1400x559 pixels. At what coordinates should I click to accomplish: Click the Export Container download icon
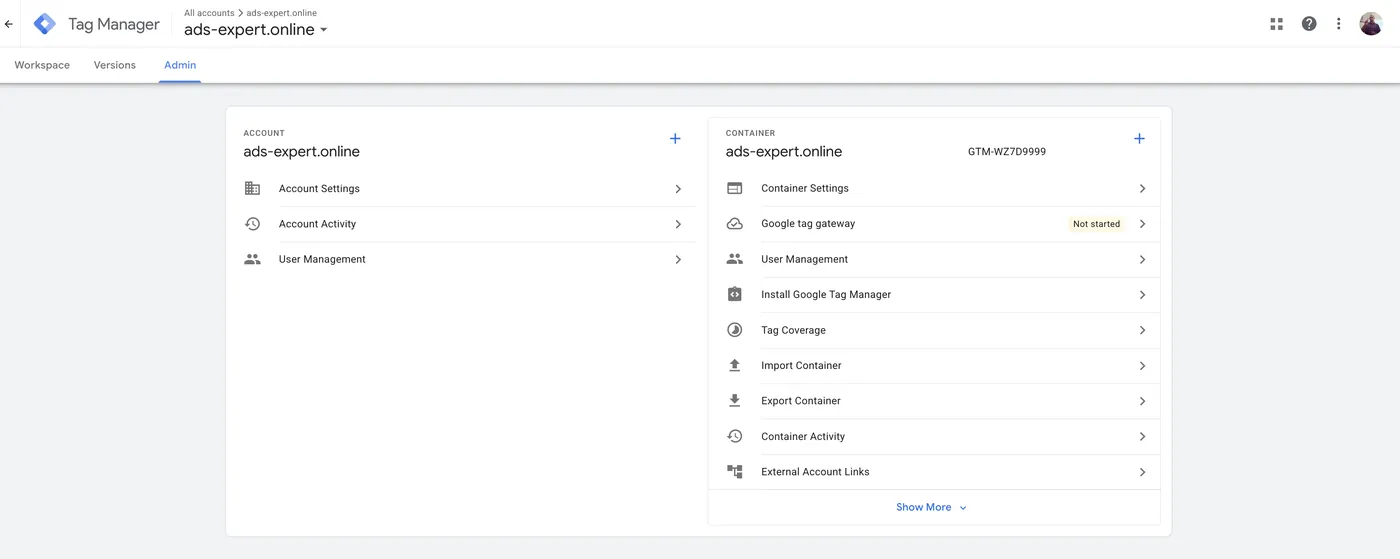[x=734, y=401]
